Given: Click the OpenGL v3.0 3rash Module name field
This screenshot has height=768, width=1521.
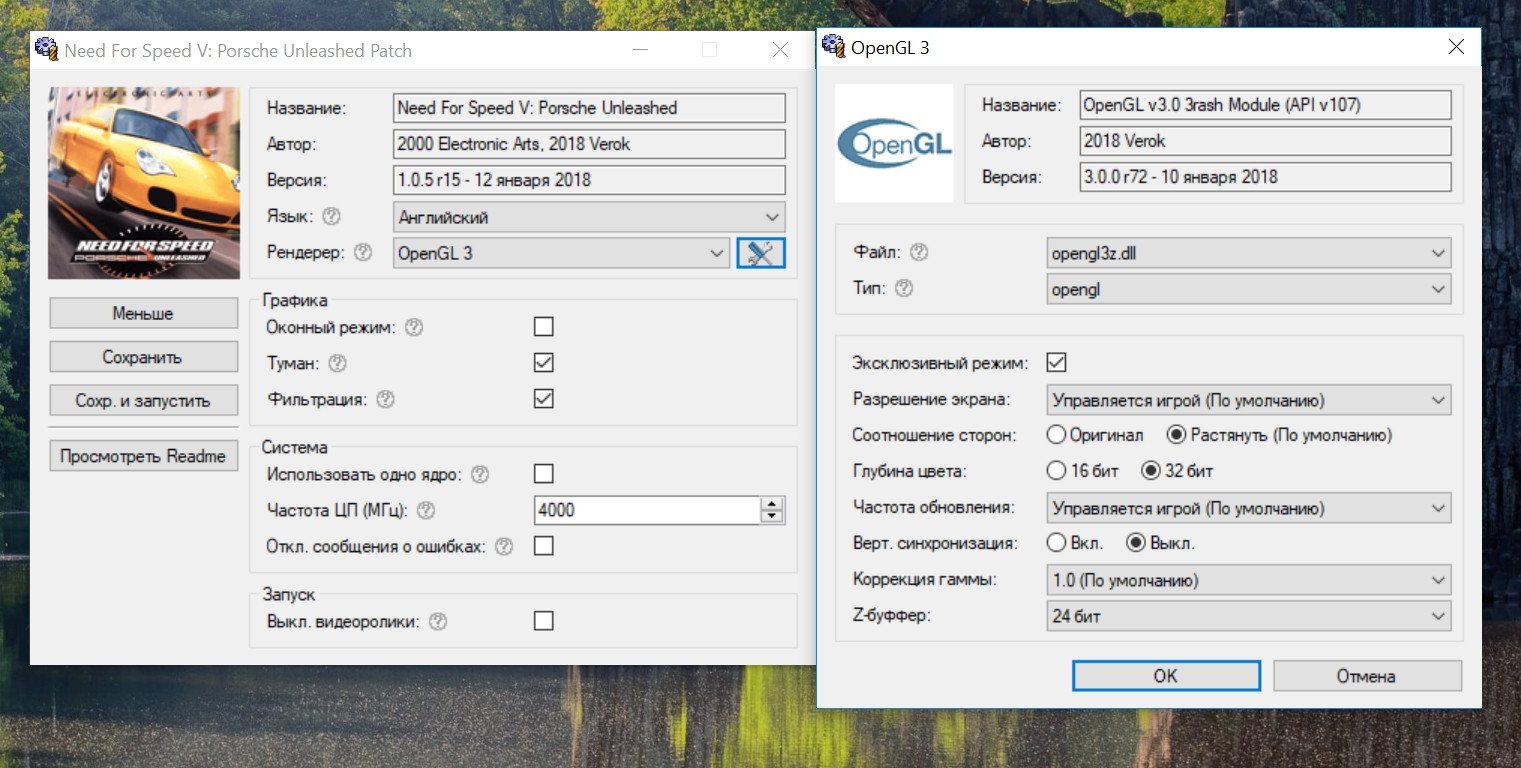Looking at the screenshot, I should coord(1266,105).
